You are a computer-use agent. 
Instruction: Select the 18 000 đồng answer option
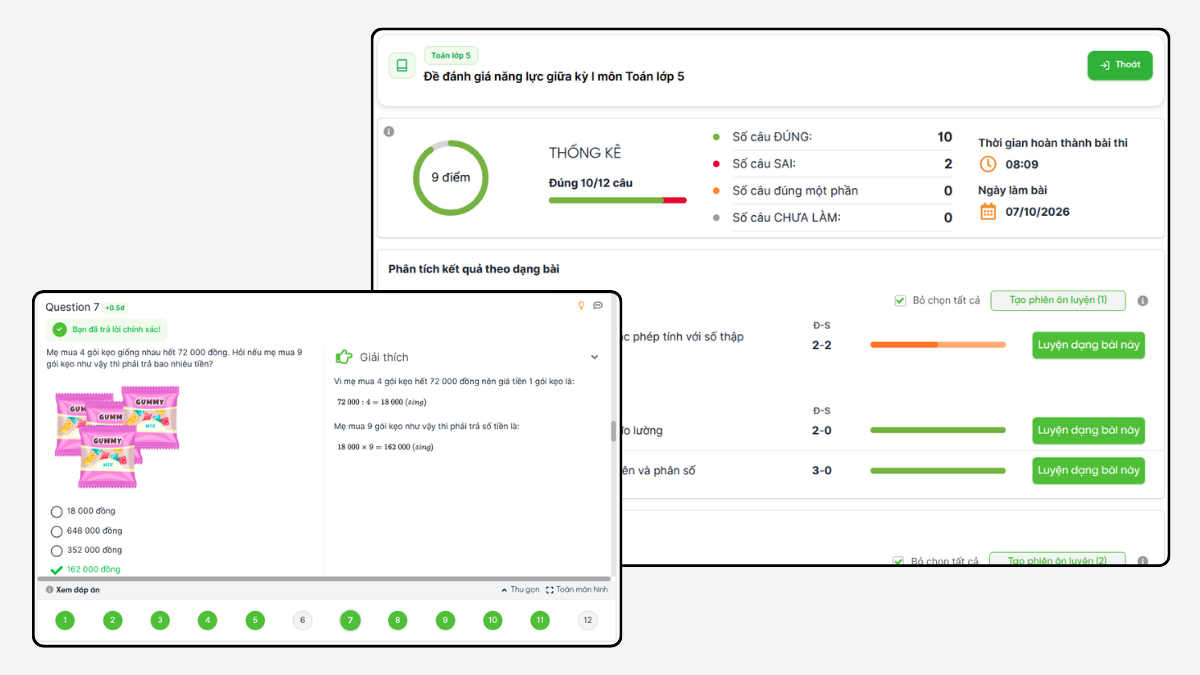(56, 511)
